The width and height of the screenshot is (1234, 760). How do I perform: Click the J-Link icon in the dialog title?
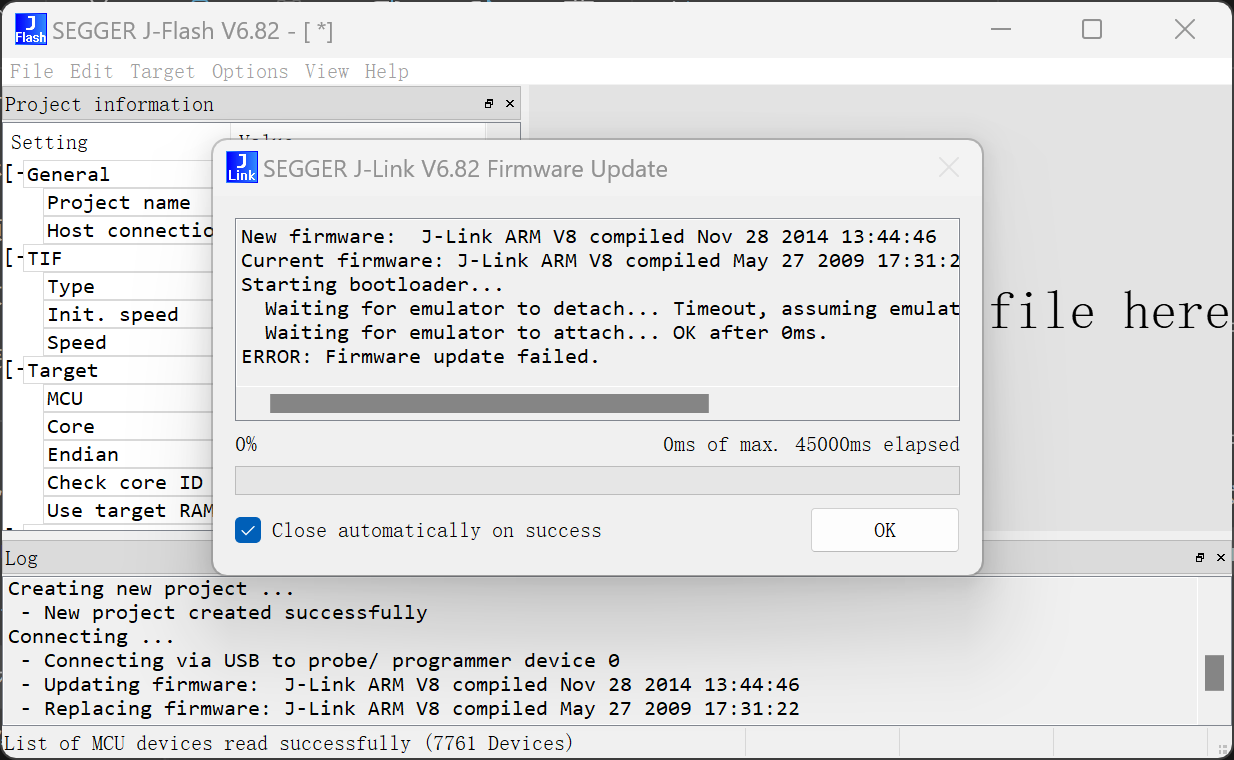(242, 168)
